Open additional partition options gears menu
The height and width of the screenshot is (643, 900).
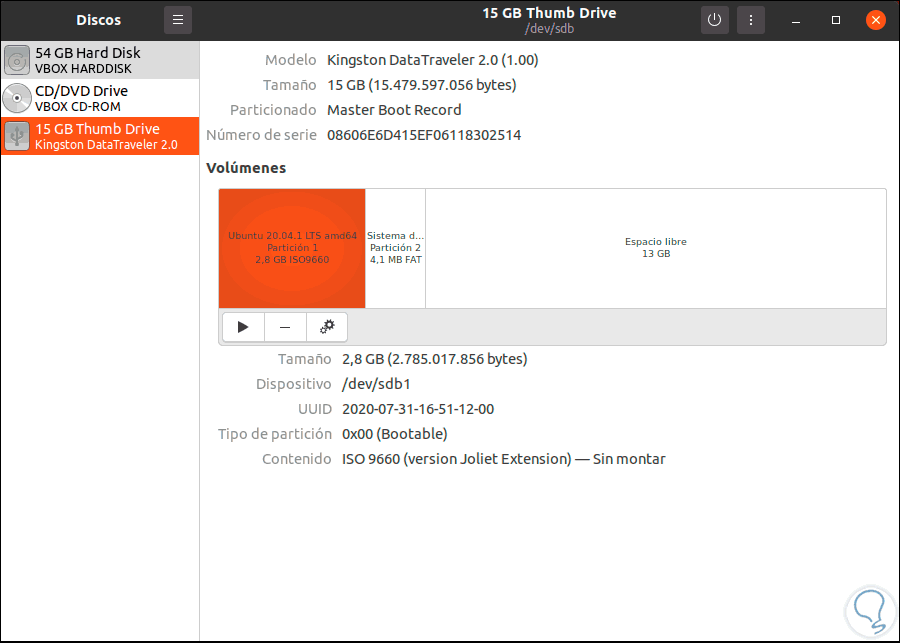tap(327, 327)
